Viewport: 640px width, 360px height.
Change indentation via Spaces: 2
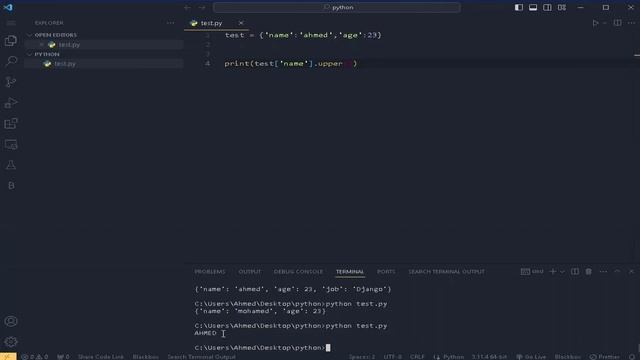tap(362, 357)
